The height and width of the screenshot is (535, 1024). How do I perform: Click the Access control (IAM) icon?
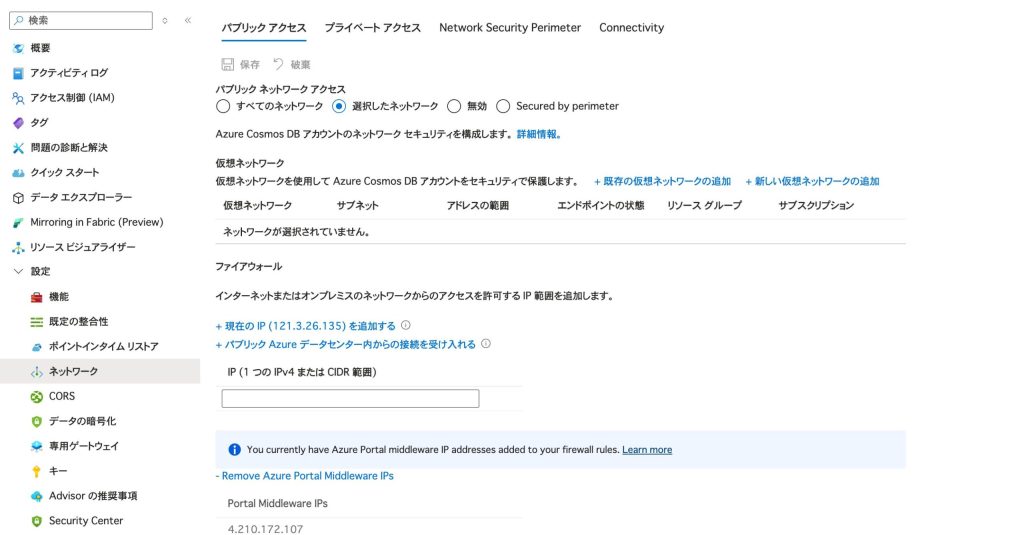(x=18, y=98)
